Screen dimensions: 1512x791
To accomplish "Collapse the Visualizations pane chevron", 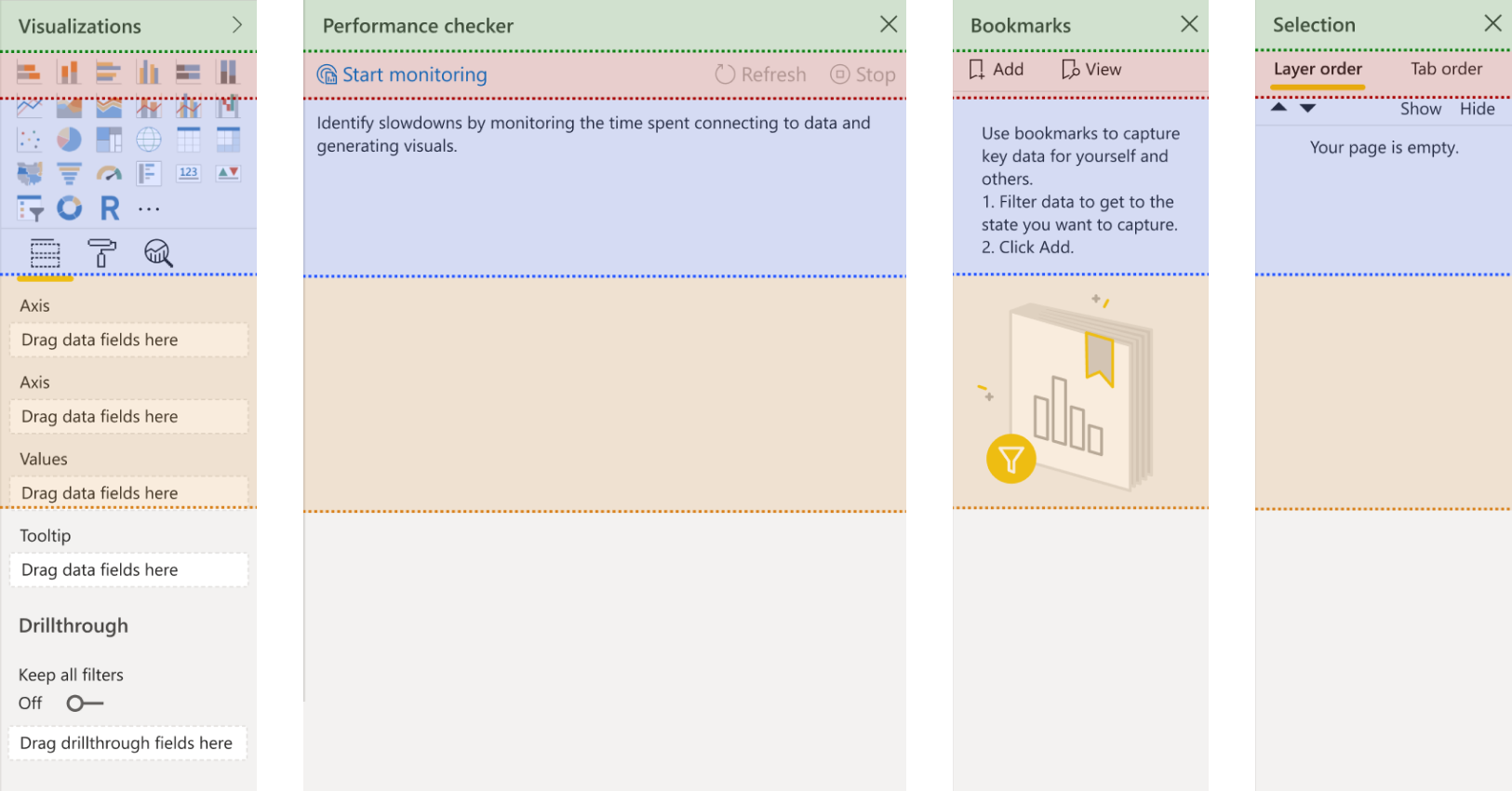I will (237, 25).
